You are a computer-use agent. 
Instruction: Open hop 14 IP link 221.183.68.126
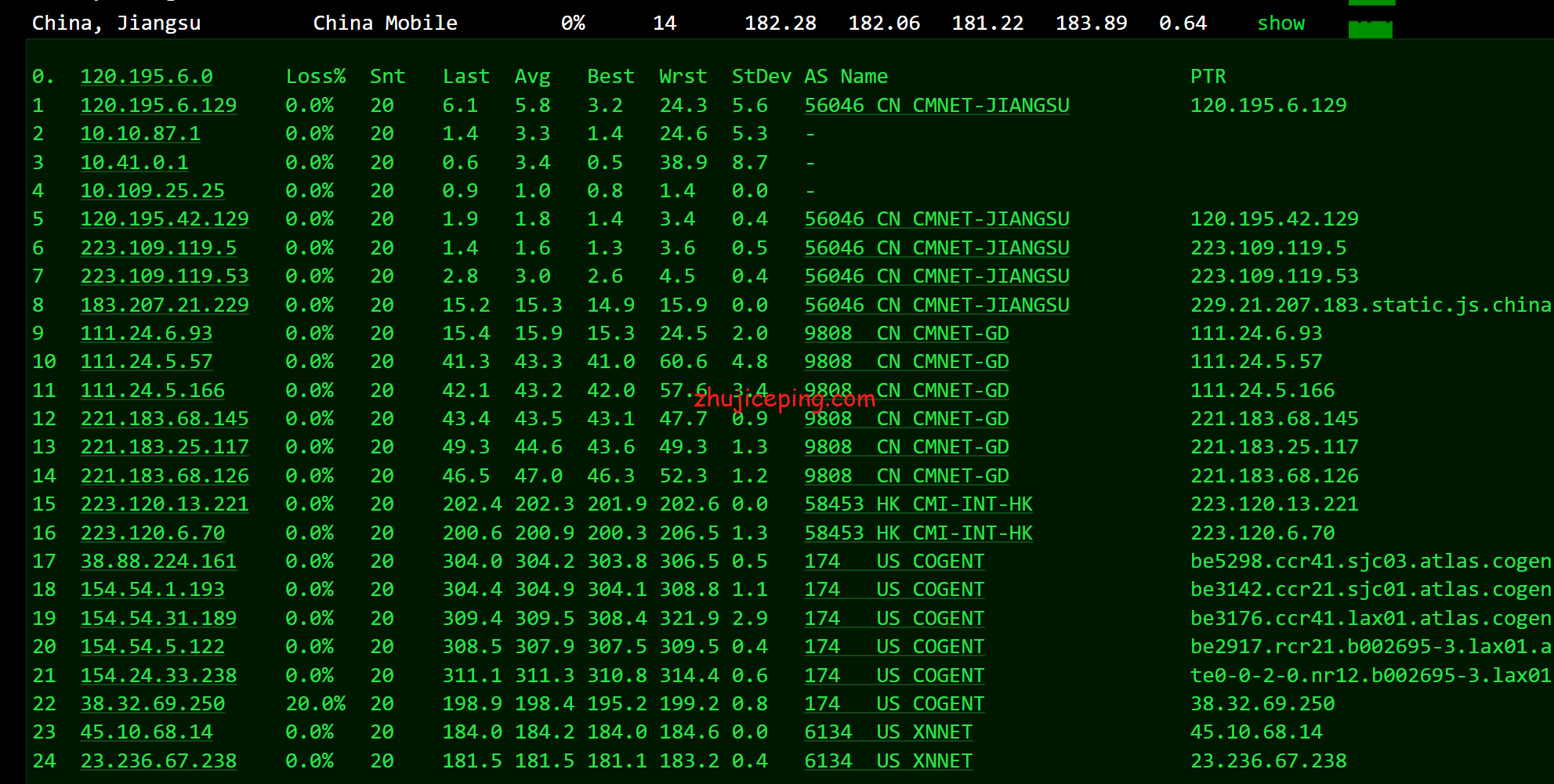[x=165, y=476]
